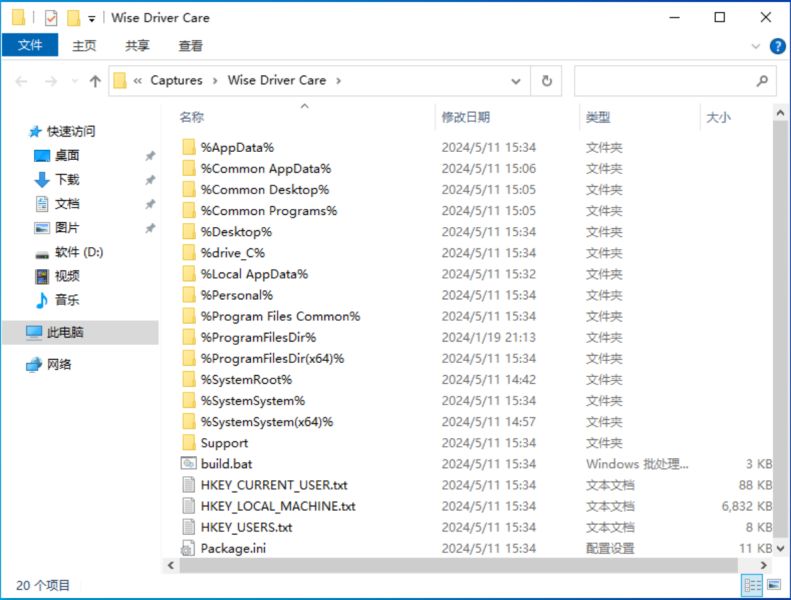Select the %ProgramFilesDir% folder icon
The height and width of the screenshot is (600, 791).
click(x=189, y=337)
